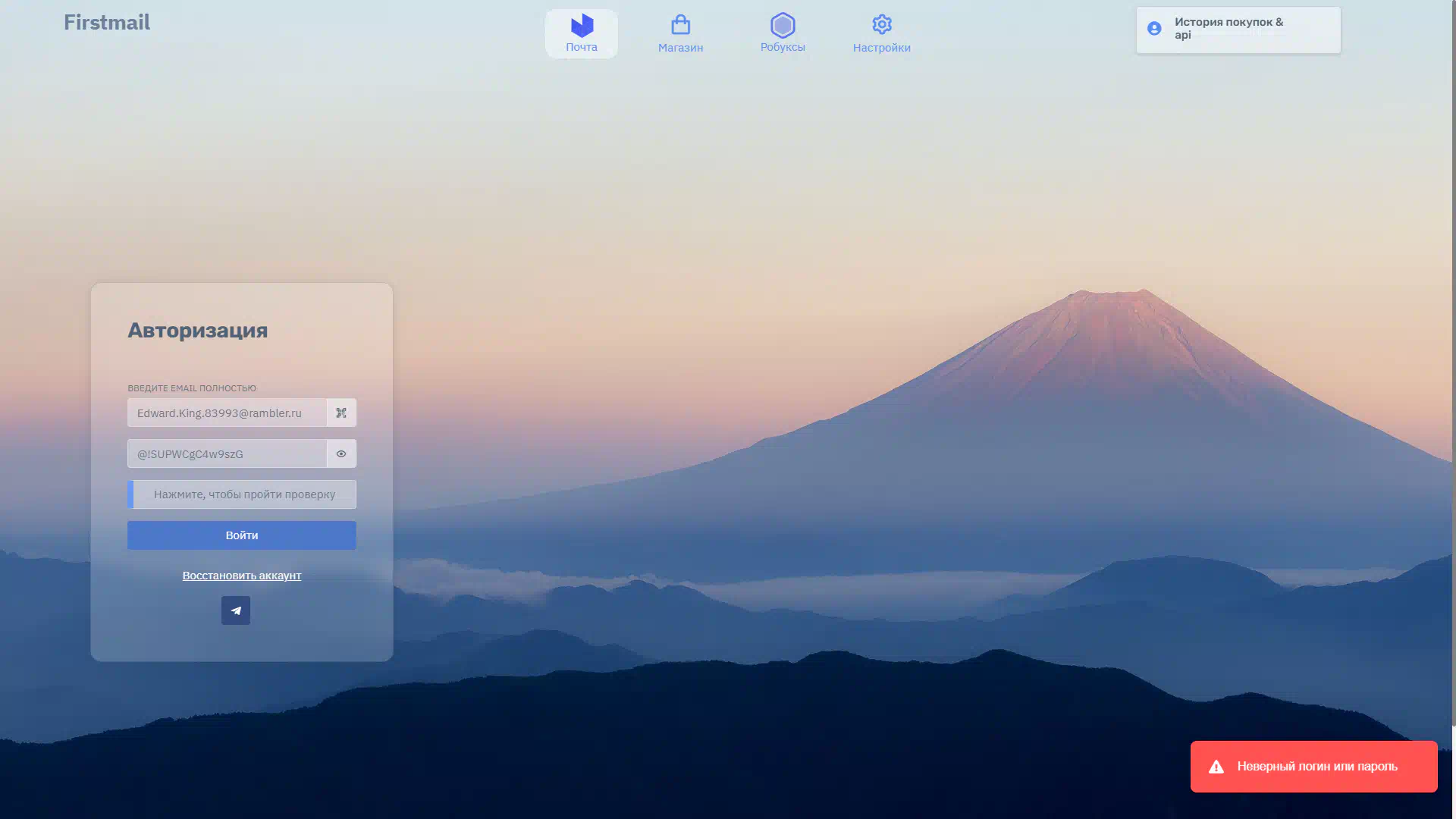Open the Магазин tab label
The width and height of the screenshot is (1456, 819).
(x=680, y=48)
